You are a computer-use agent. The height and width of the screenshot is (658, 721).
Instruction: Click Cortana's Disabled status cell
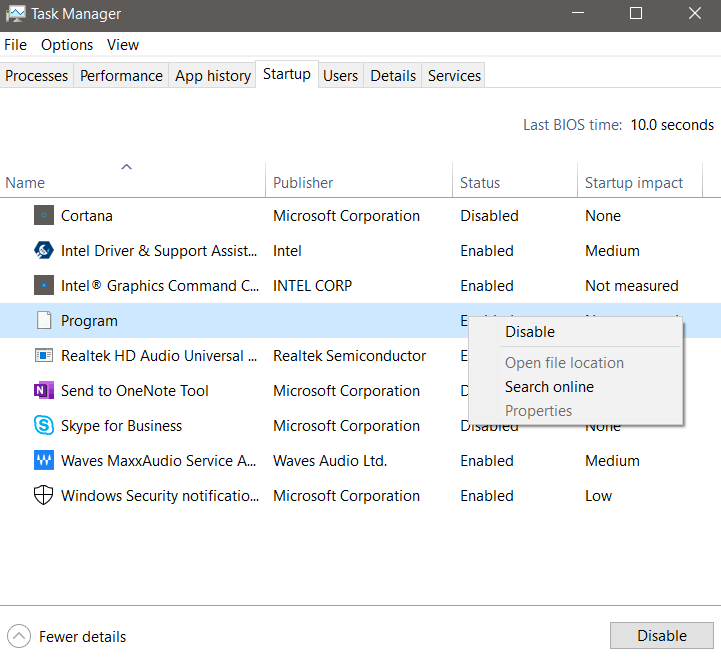(x=489, y=216)
